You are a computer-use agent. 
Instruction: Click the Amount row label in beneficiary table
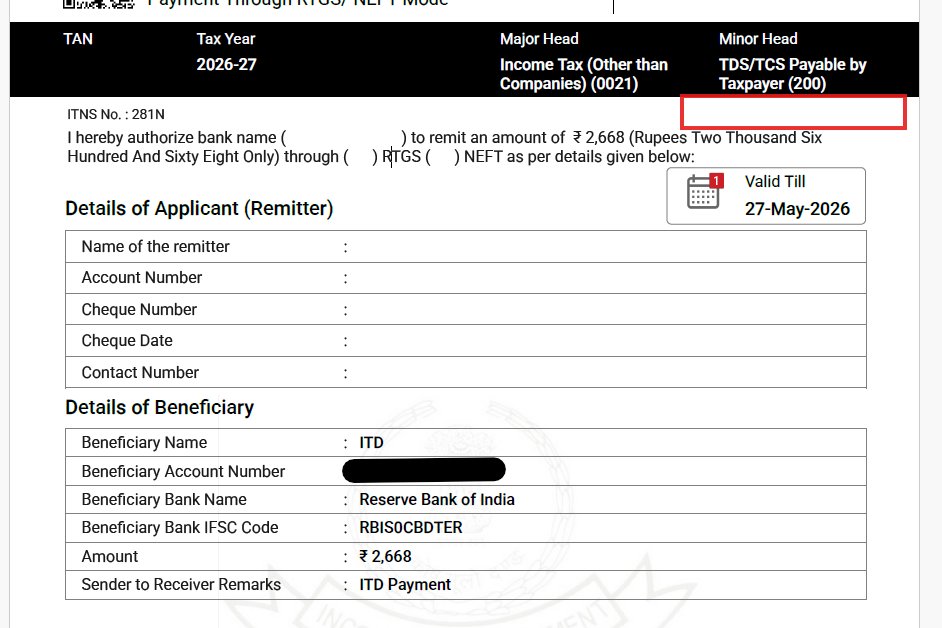click(x=110, y=556)
